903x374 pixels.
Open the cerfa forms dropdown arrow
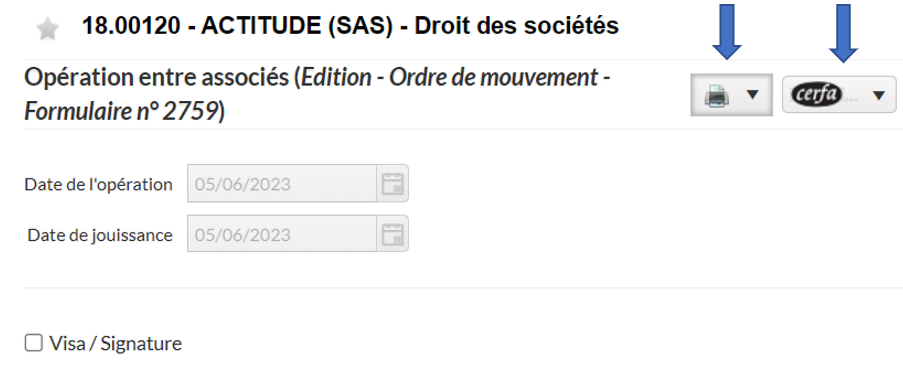pos(878,95)
